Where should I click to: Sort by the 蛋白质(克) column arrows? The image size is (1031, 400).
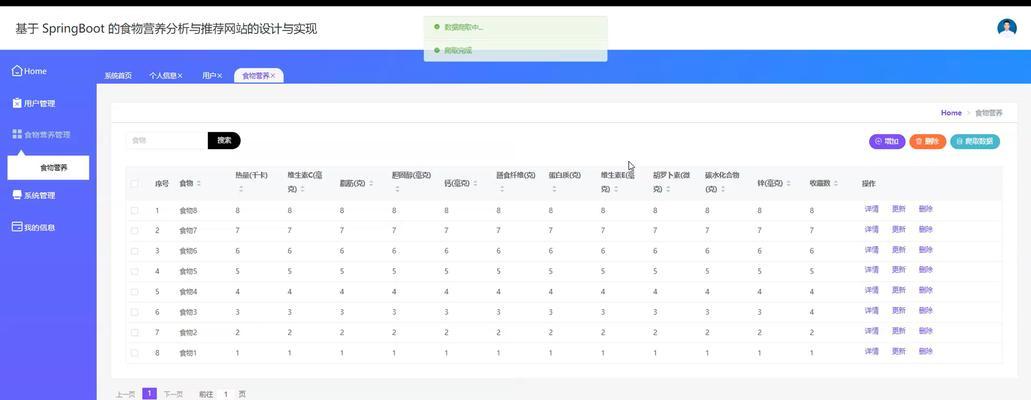coord(554,189)
